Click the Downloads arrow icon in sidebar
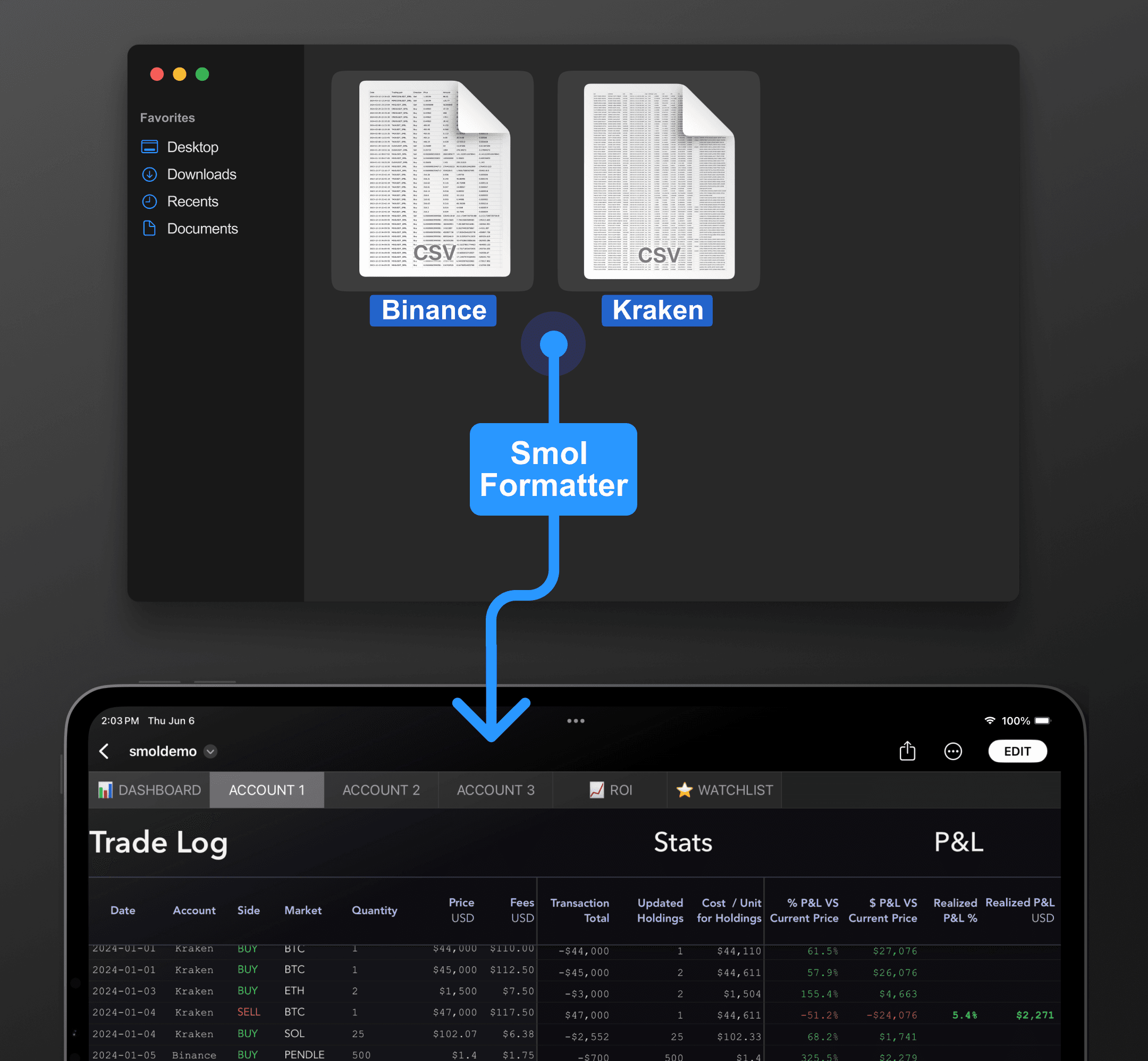This screenshot has width=1148, height=1061. [x=149, y=174]
